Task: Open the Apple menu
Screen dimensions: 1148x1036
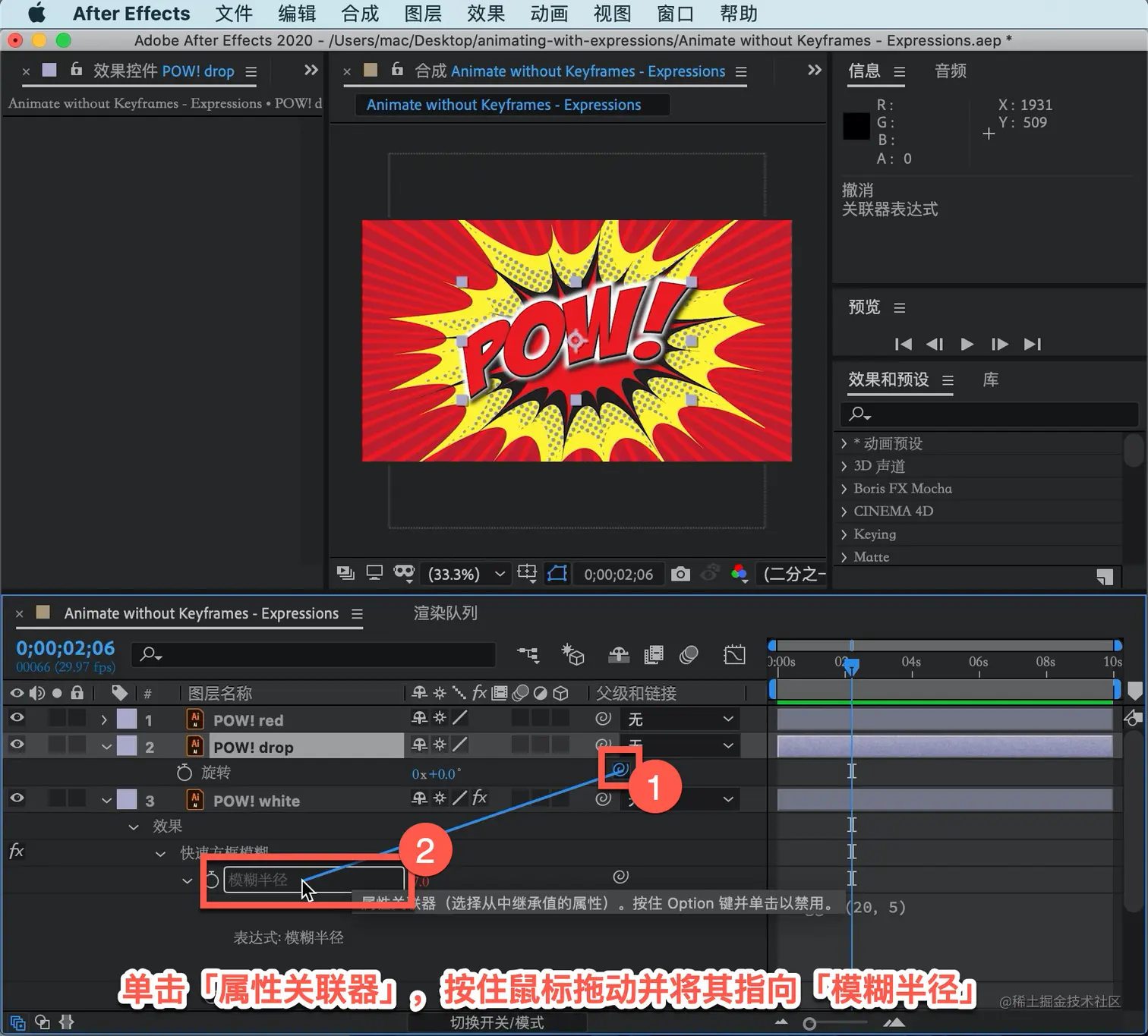Action: pyautogui.click(x=36, y=14)
